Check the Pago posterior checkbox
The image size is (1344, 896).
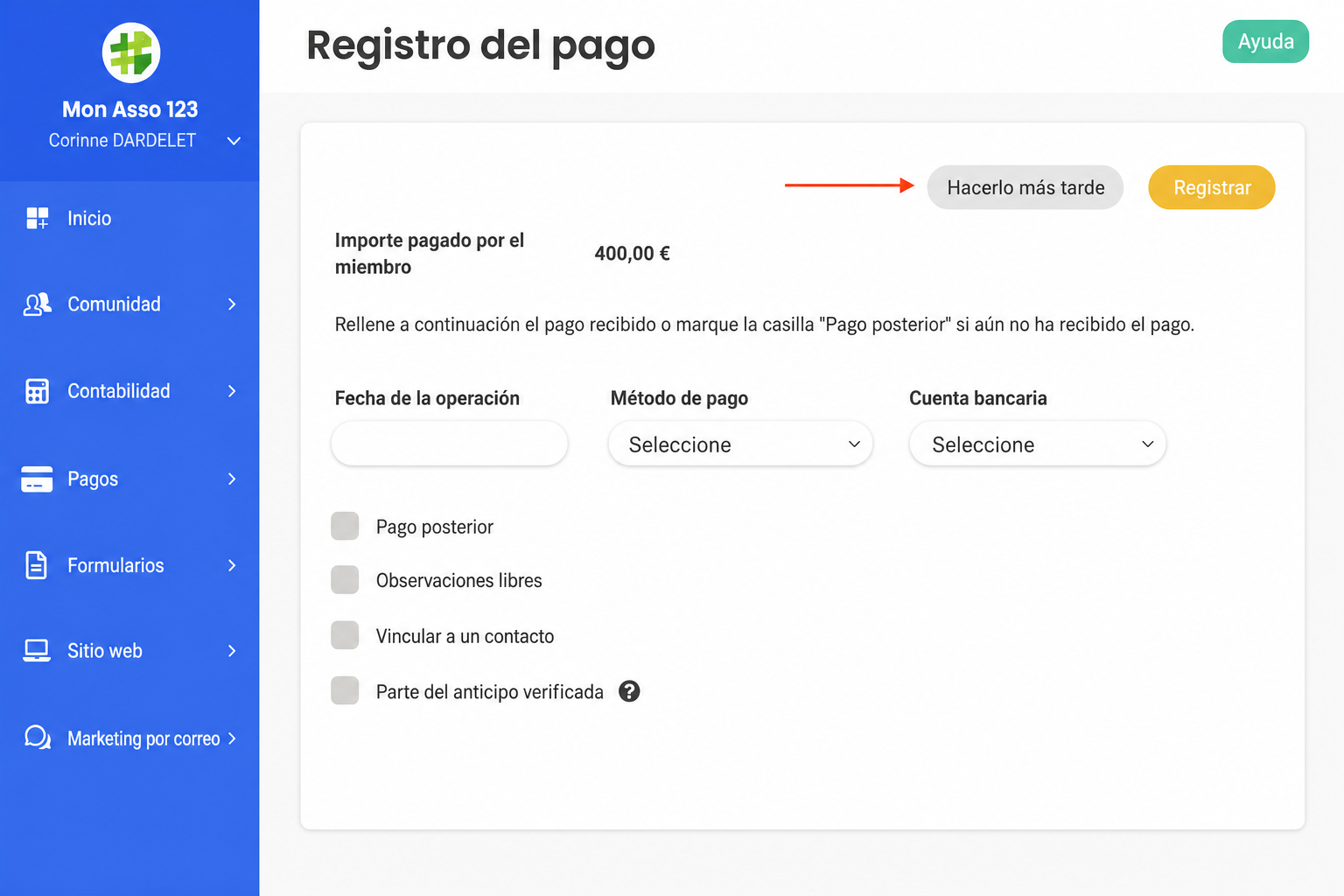[x=345, y=526]
